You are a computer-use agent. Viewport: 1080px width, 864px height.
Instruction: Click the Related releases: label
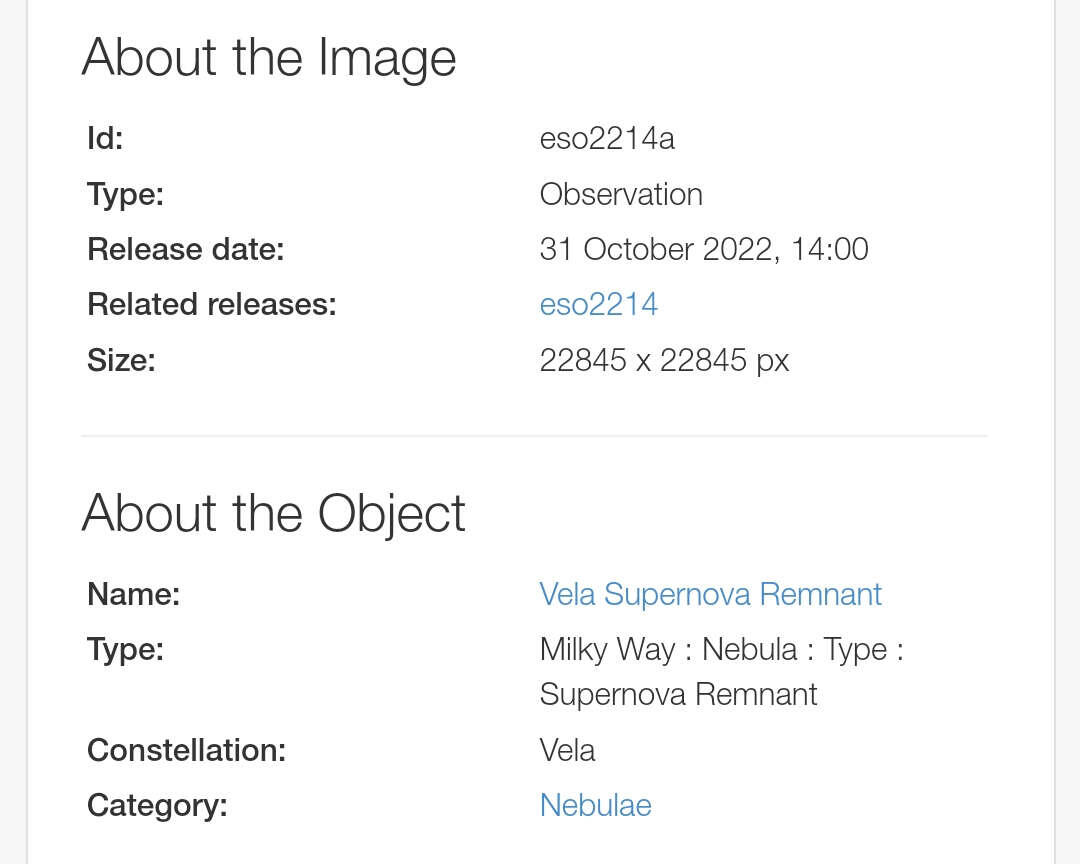212,304
